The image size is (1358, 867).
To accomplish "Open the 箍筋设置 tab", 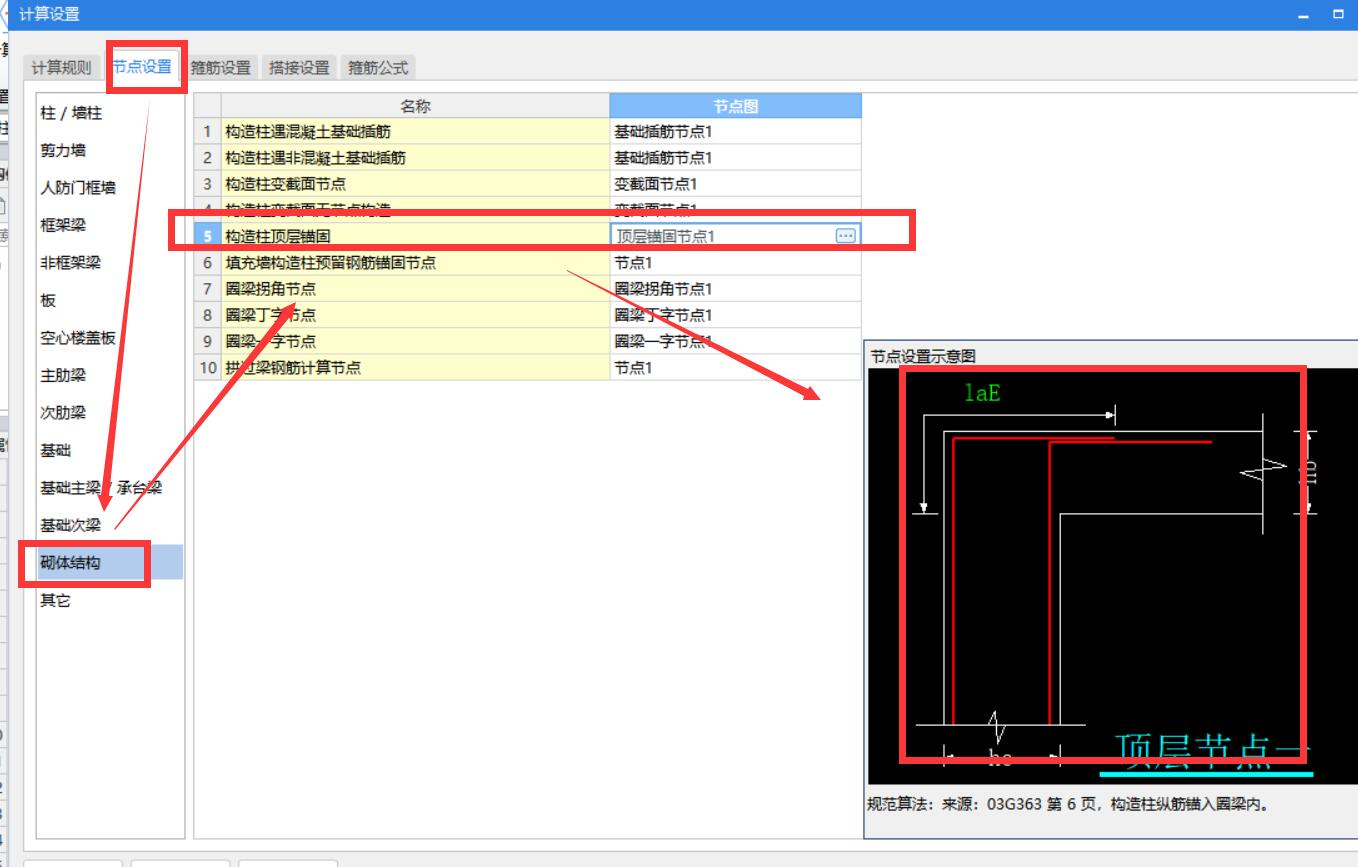I will 221,68.
